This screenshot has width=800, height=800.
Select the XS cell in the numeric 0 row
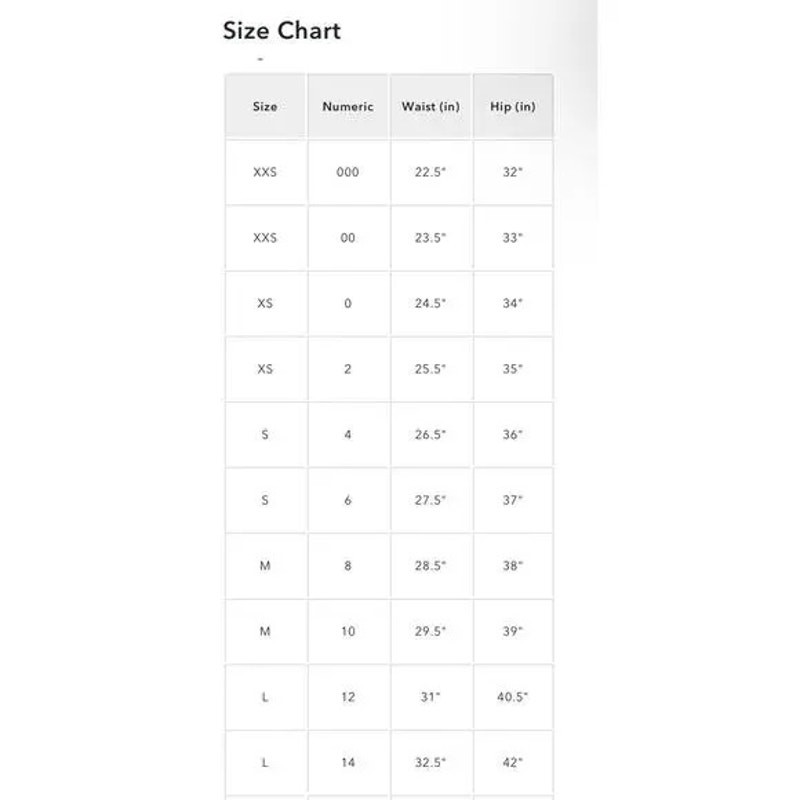pyautogui.click(x=265, y=303)
